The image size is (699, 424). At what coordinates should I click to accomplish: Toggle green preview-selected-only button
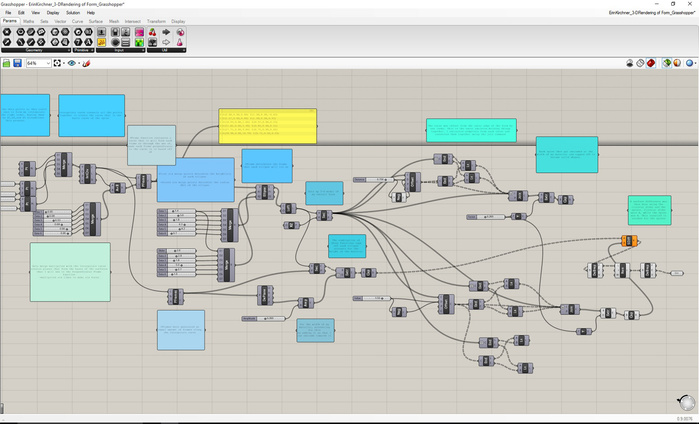point(667,63)
